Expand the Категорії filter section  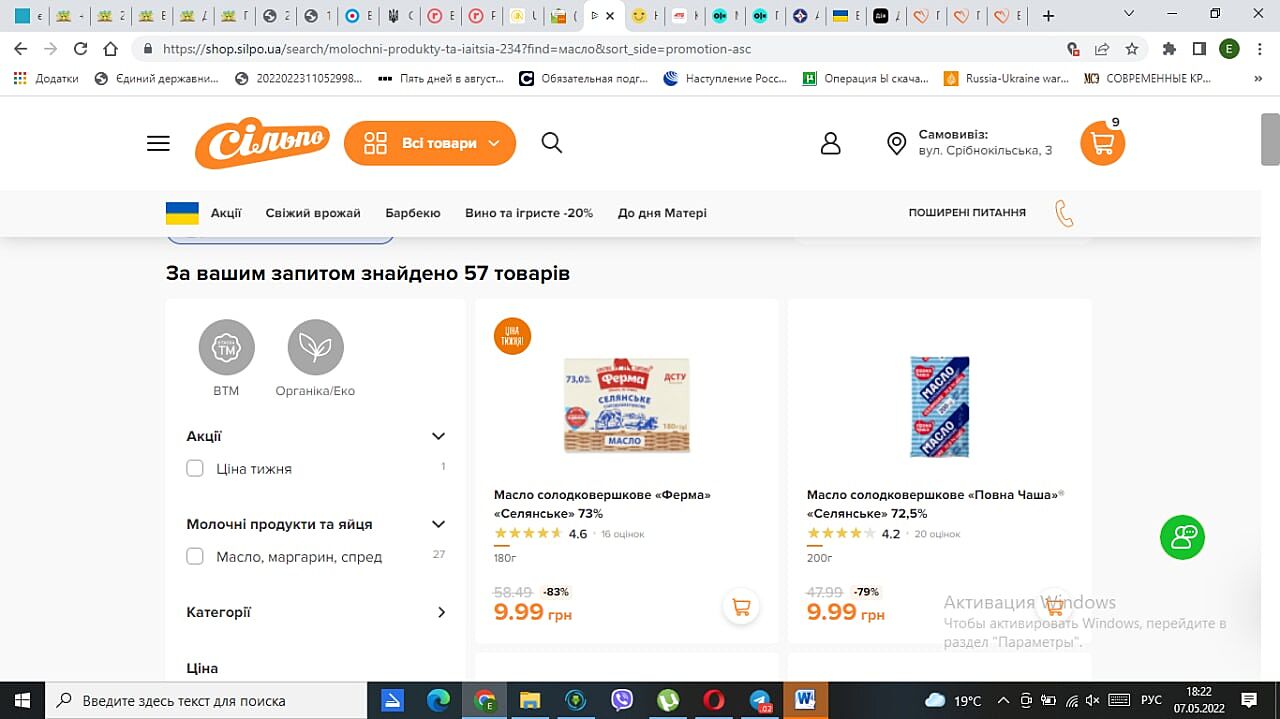[441, 612]
